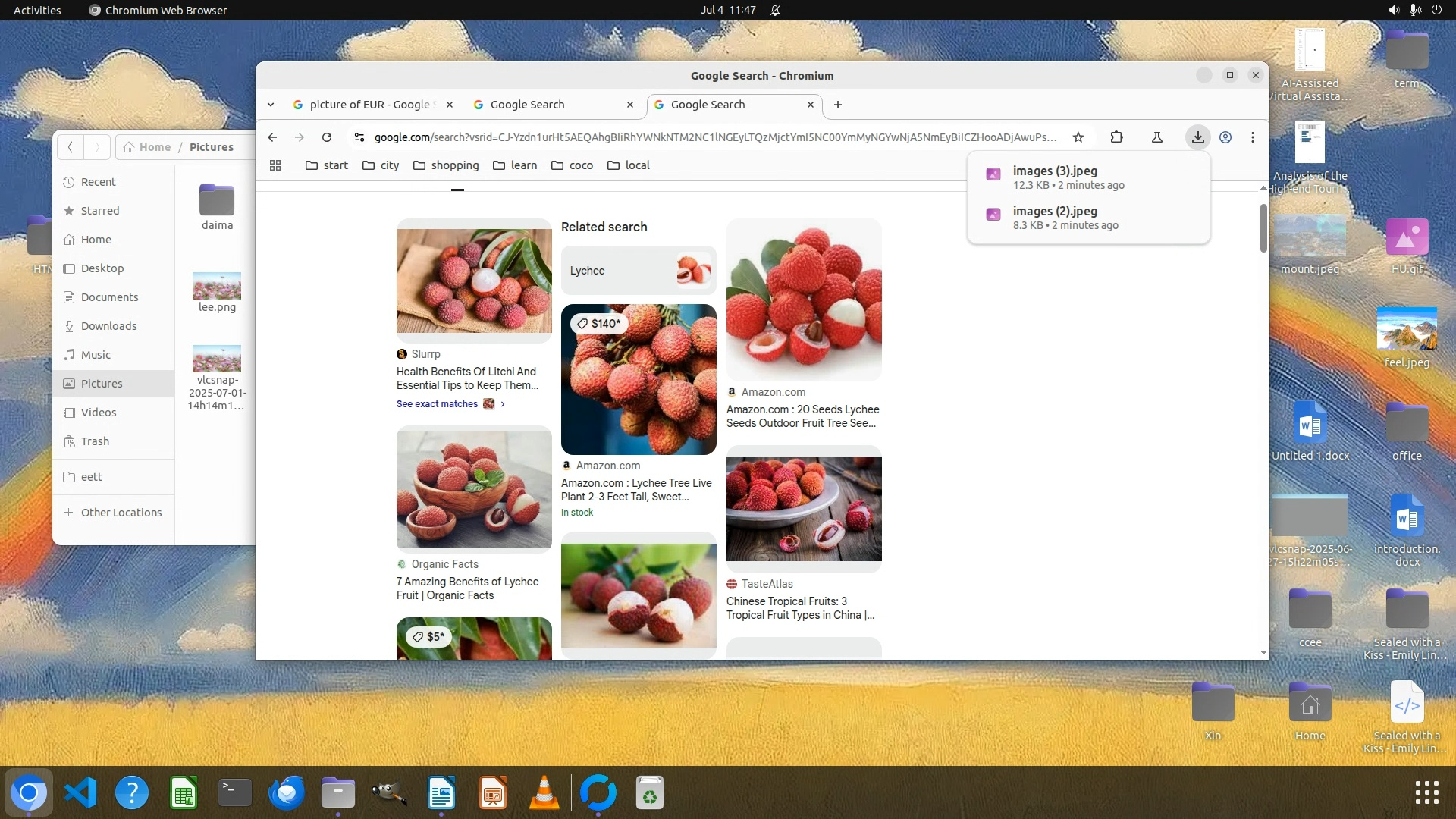
Task: Click the Chrome Labs flask icon
Action: [x=1157, y=137]
